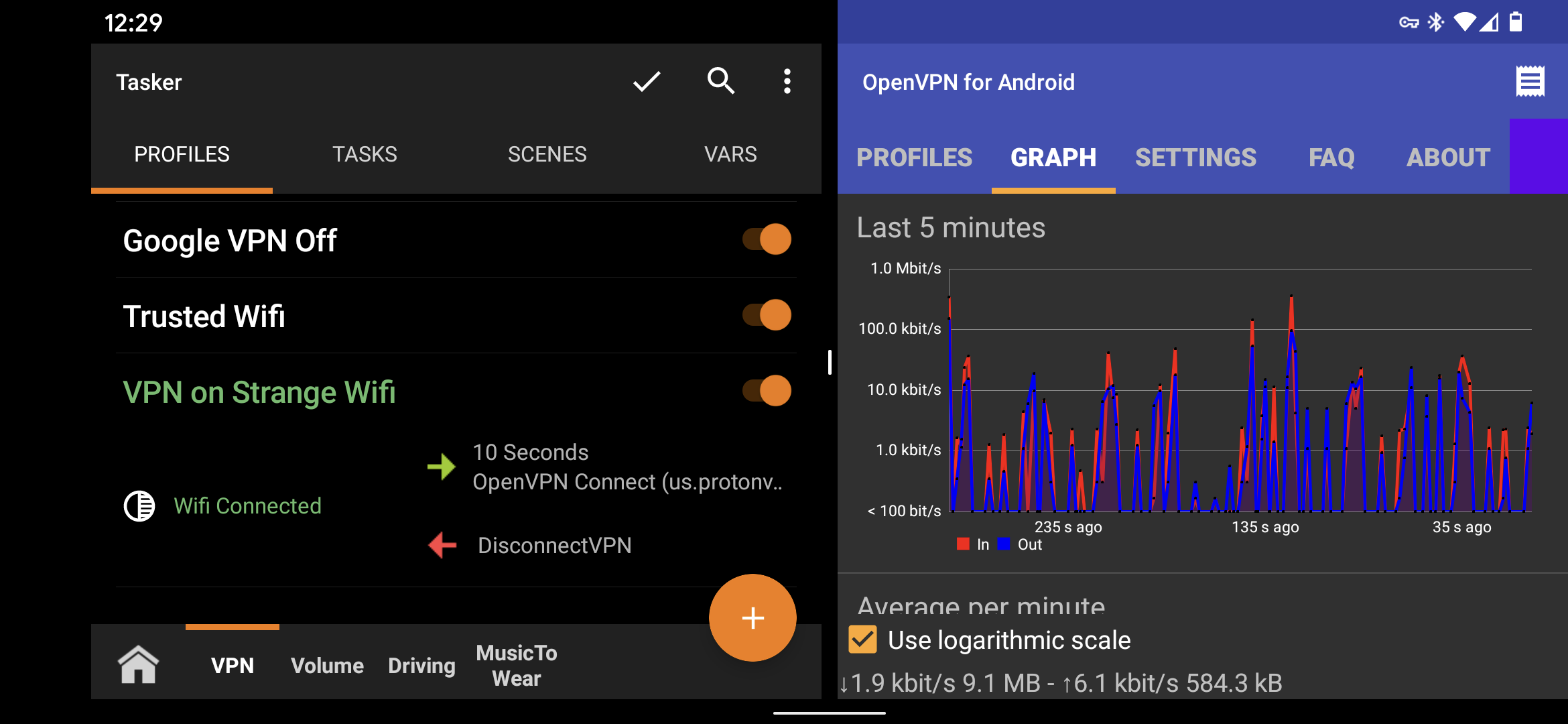Tap the VPN key status icon
The height and width of the screenshot is (724, 1568).
coord(1409,23)
